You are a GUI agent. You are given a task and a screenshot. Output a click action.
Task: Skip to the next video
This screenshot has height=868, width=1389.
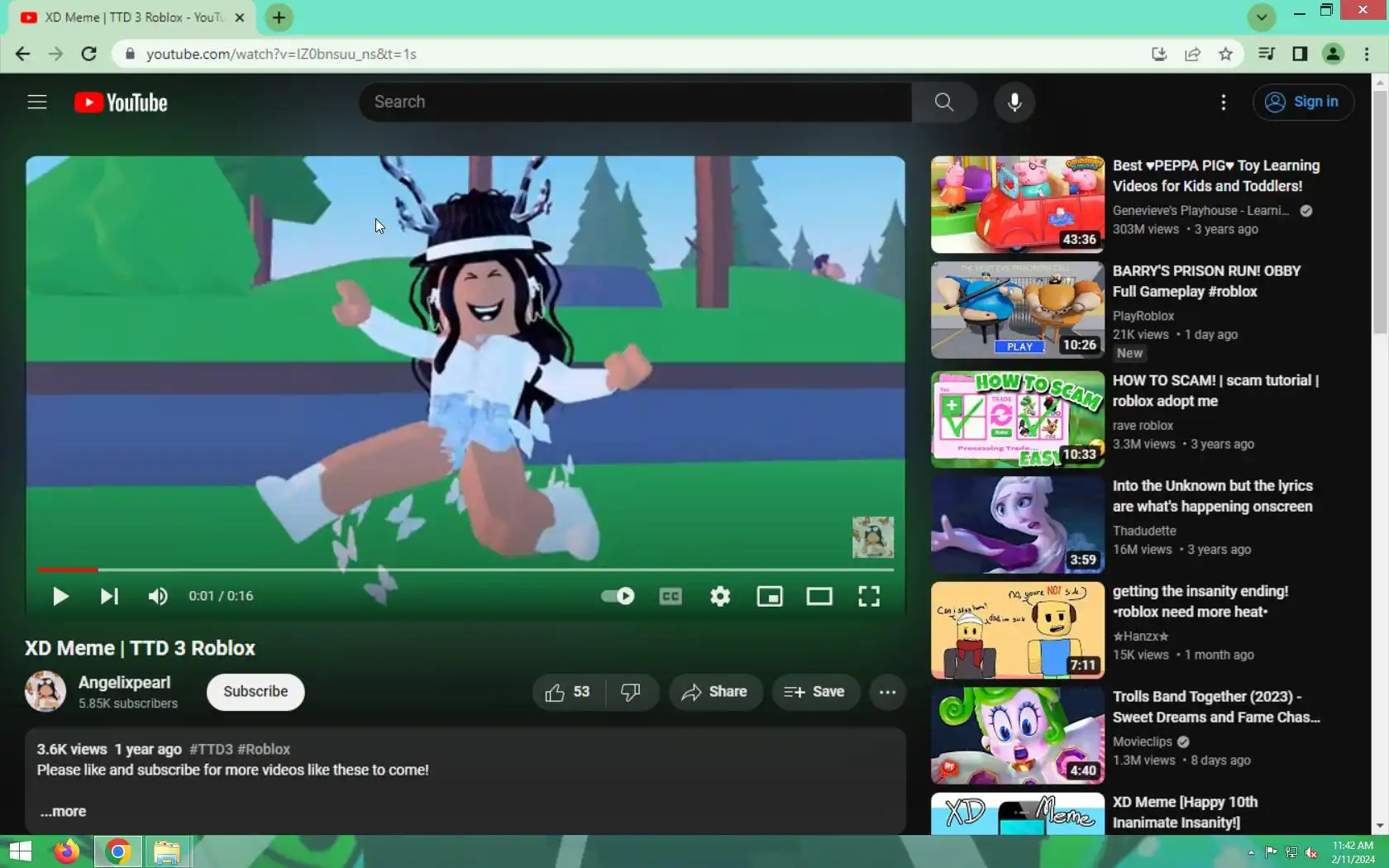click(109, 596)
